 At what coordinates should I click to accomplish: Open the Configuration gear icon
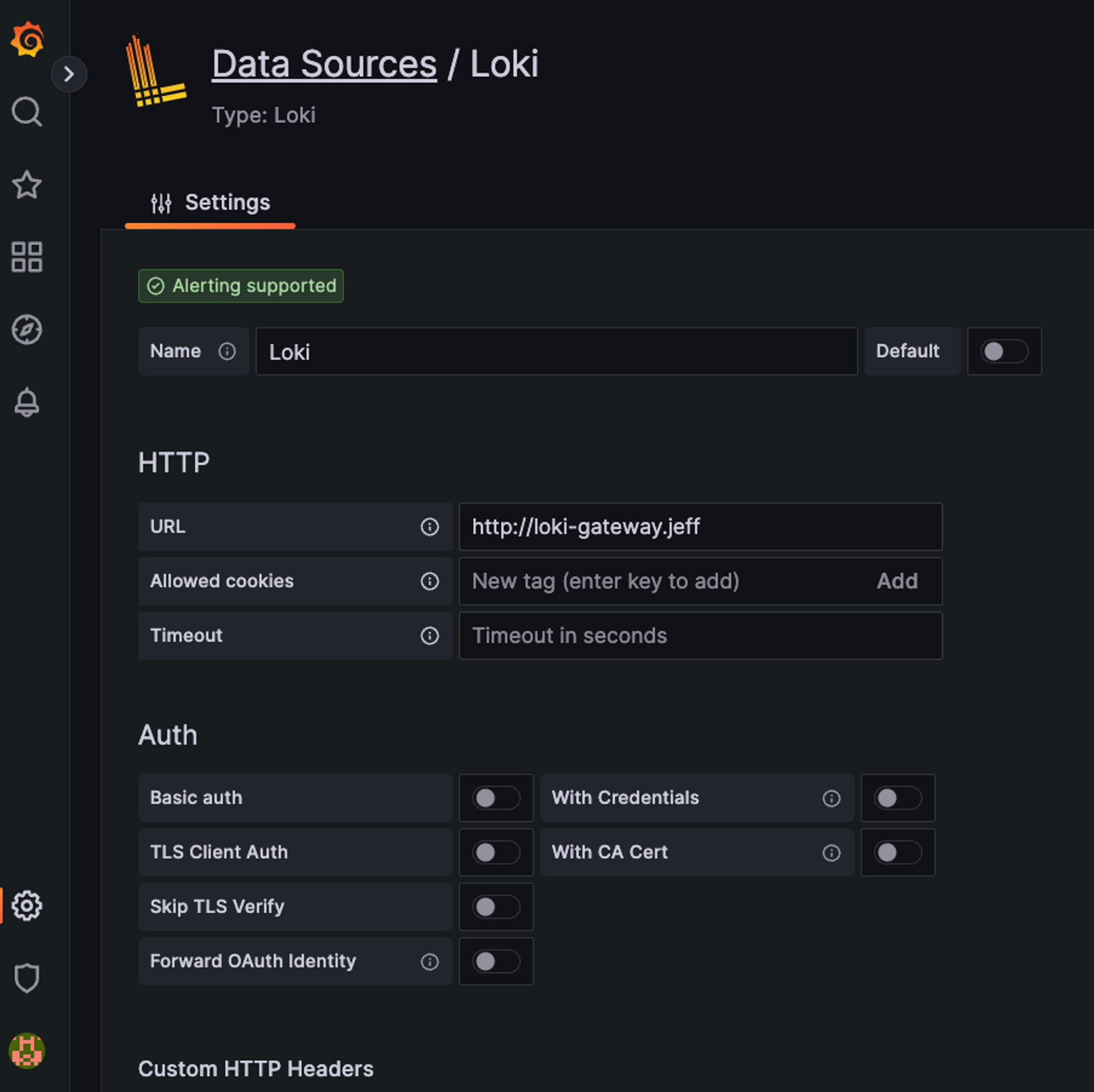tap(27, 905)
